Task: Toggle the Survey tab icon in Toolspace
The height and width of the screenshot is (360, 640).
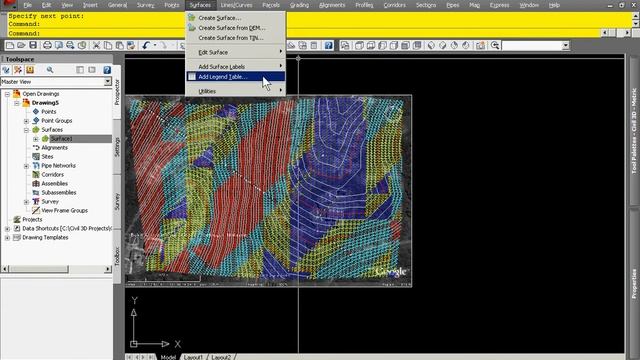Action: click(x=30, y=70)
